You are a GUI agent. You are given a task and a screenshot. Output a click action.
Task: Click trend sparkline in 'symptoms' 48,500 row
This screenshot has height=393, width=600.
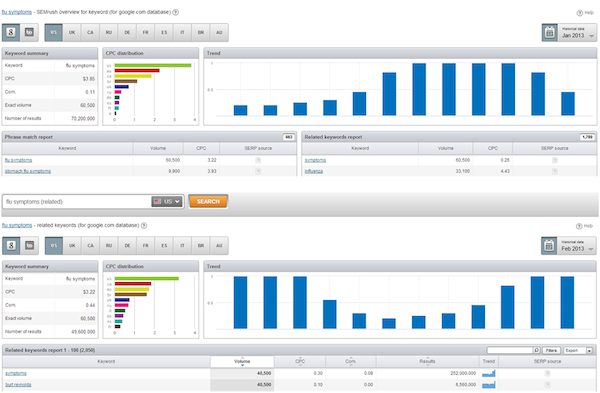click(489, 373)
